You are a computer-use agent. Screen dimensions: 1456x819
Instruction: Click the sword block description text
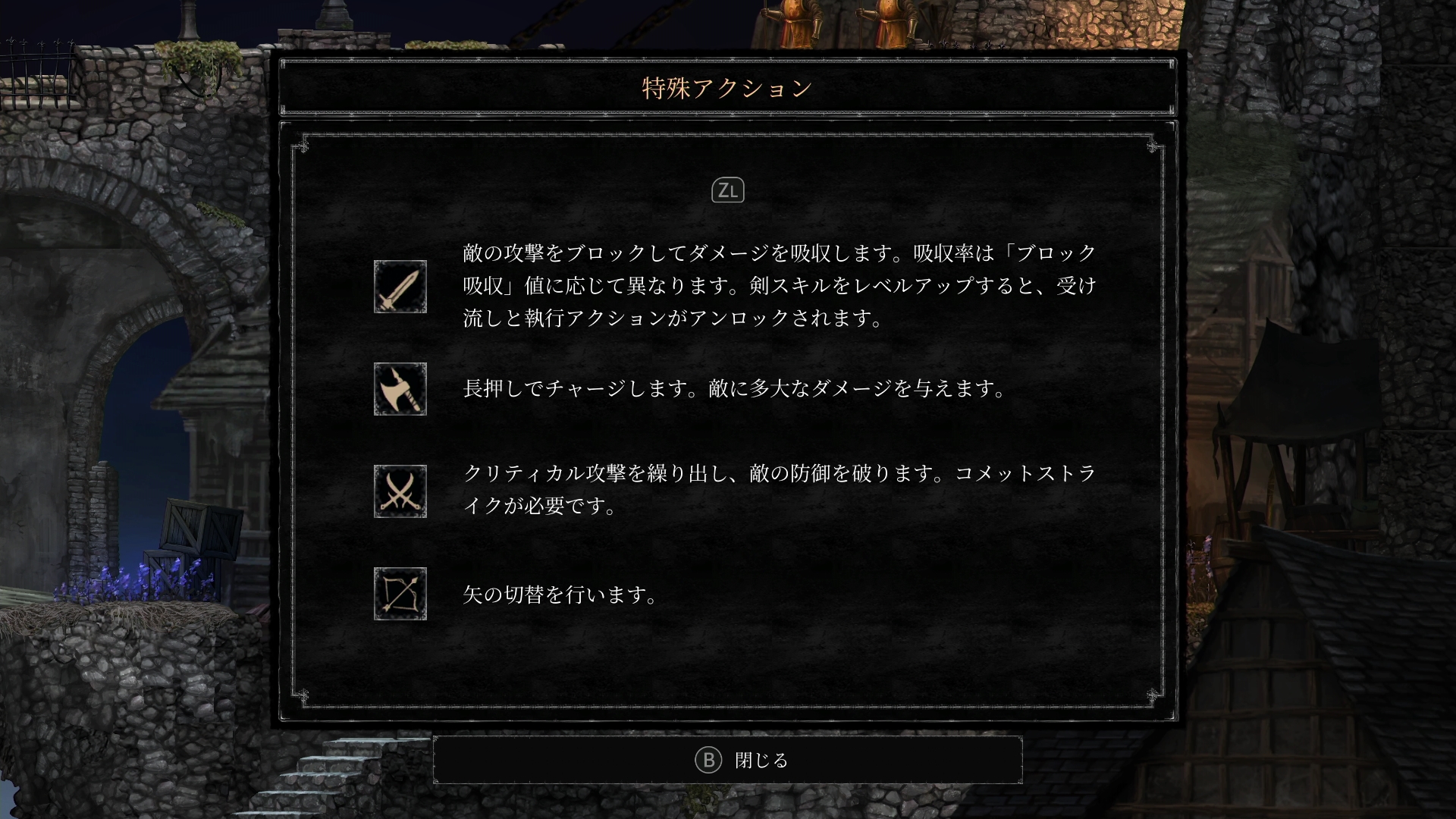tap(780, 285)
